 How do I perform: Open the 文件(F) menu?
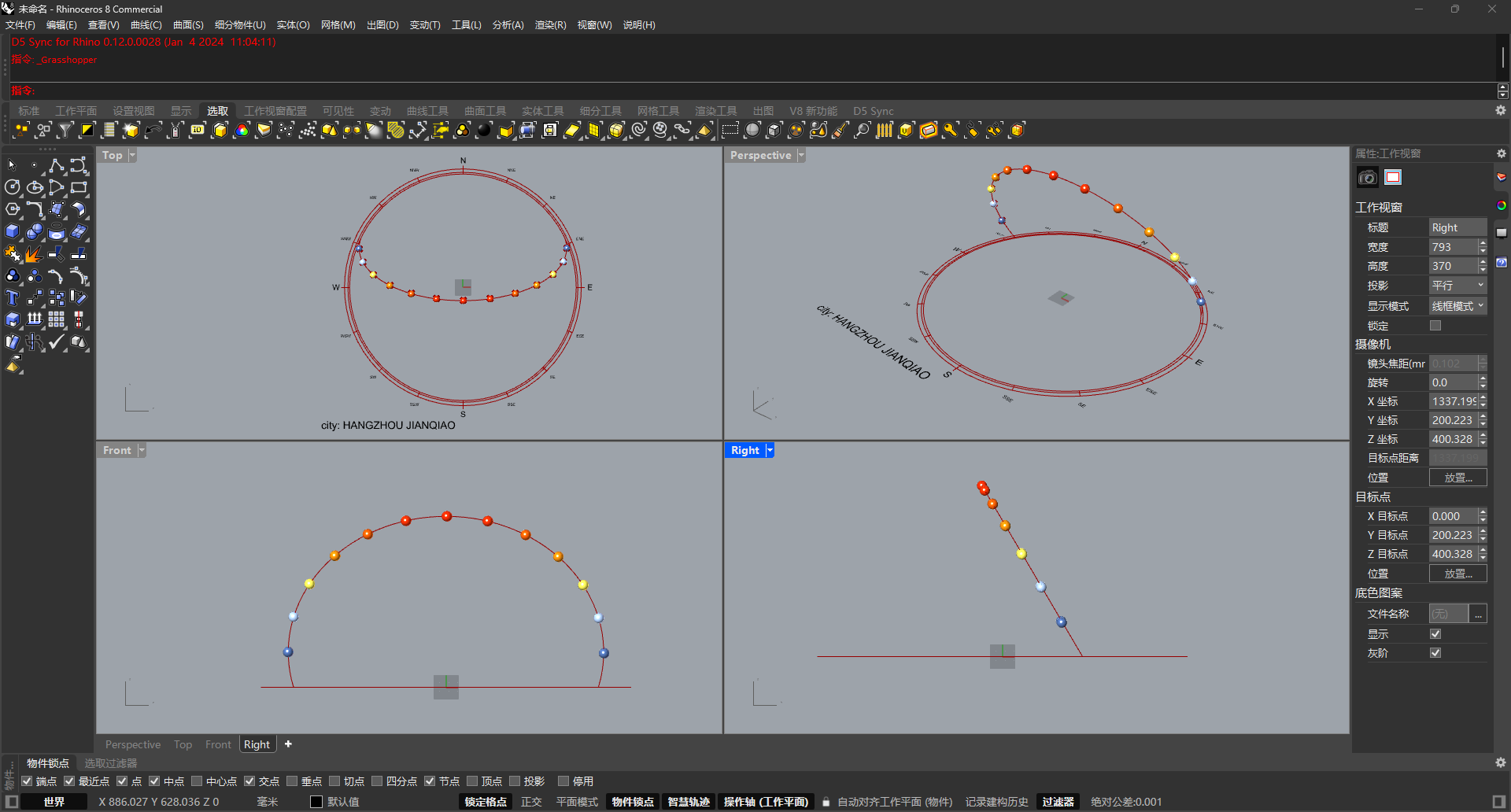pyautogui.click(x=20, y=25)
